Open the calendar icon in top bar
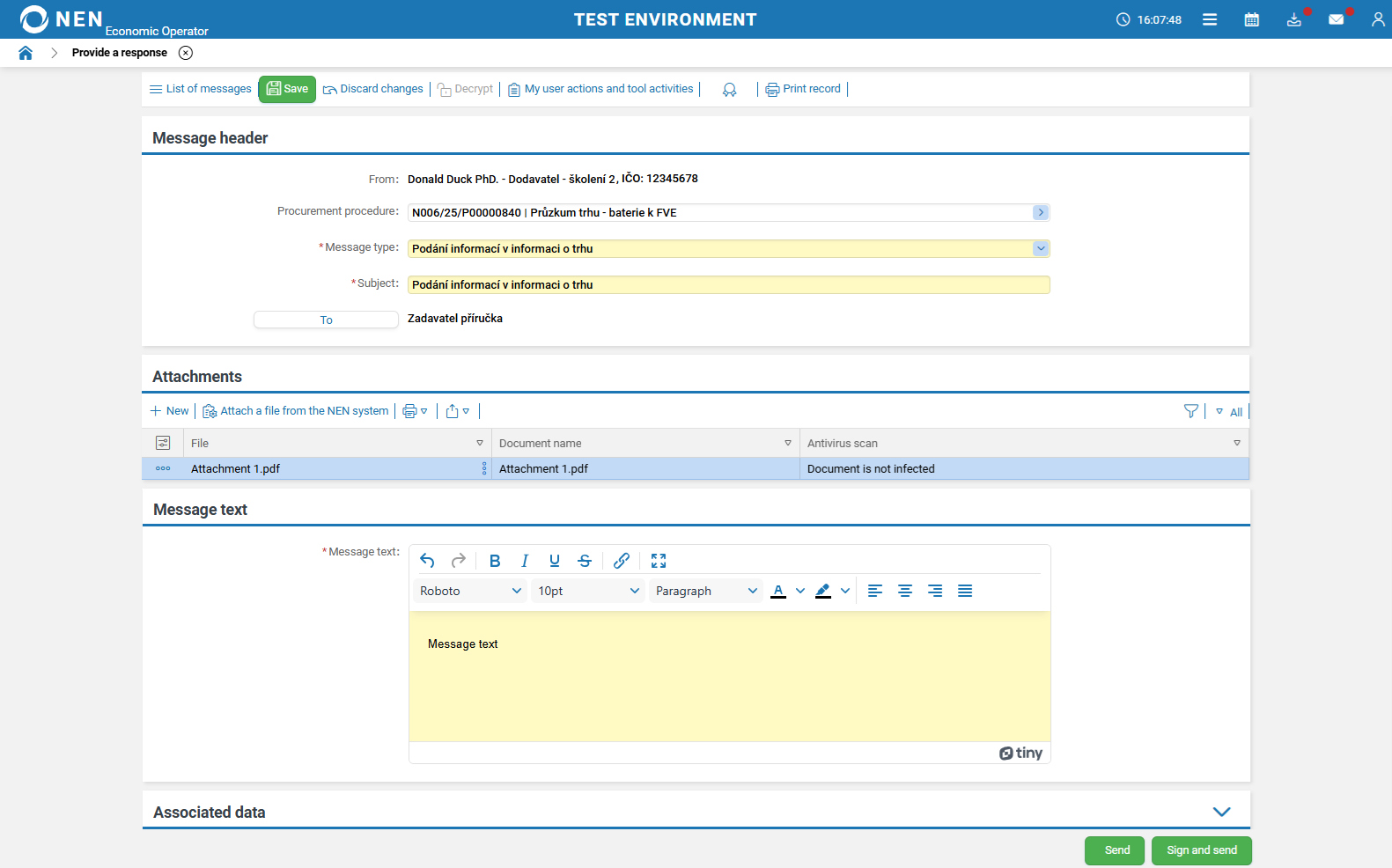 [1251, 19]
